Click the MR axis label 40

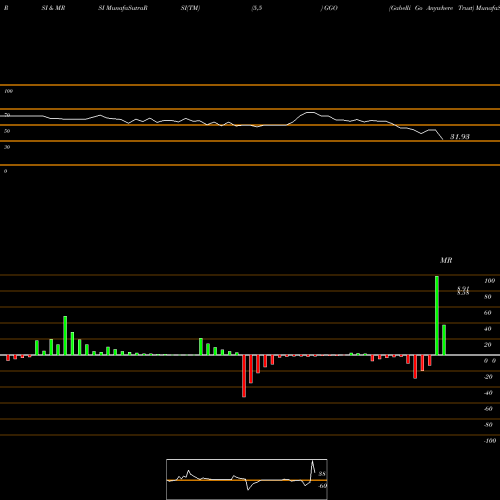click(488, 329)
